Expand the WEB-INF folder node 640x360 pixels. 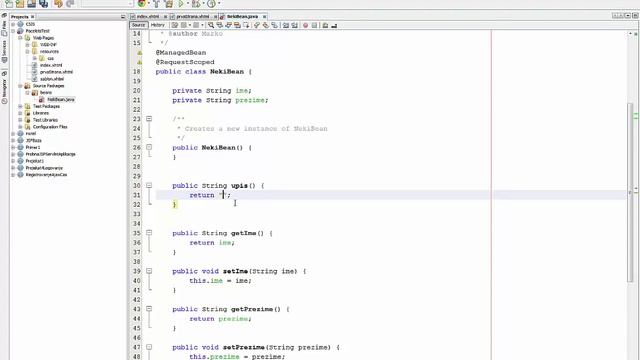click(28, 44)
